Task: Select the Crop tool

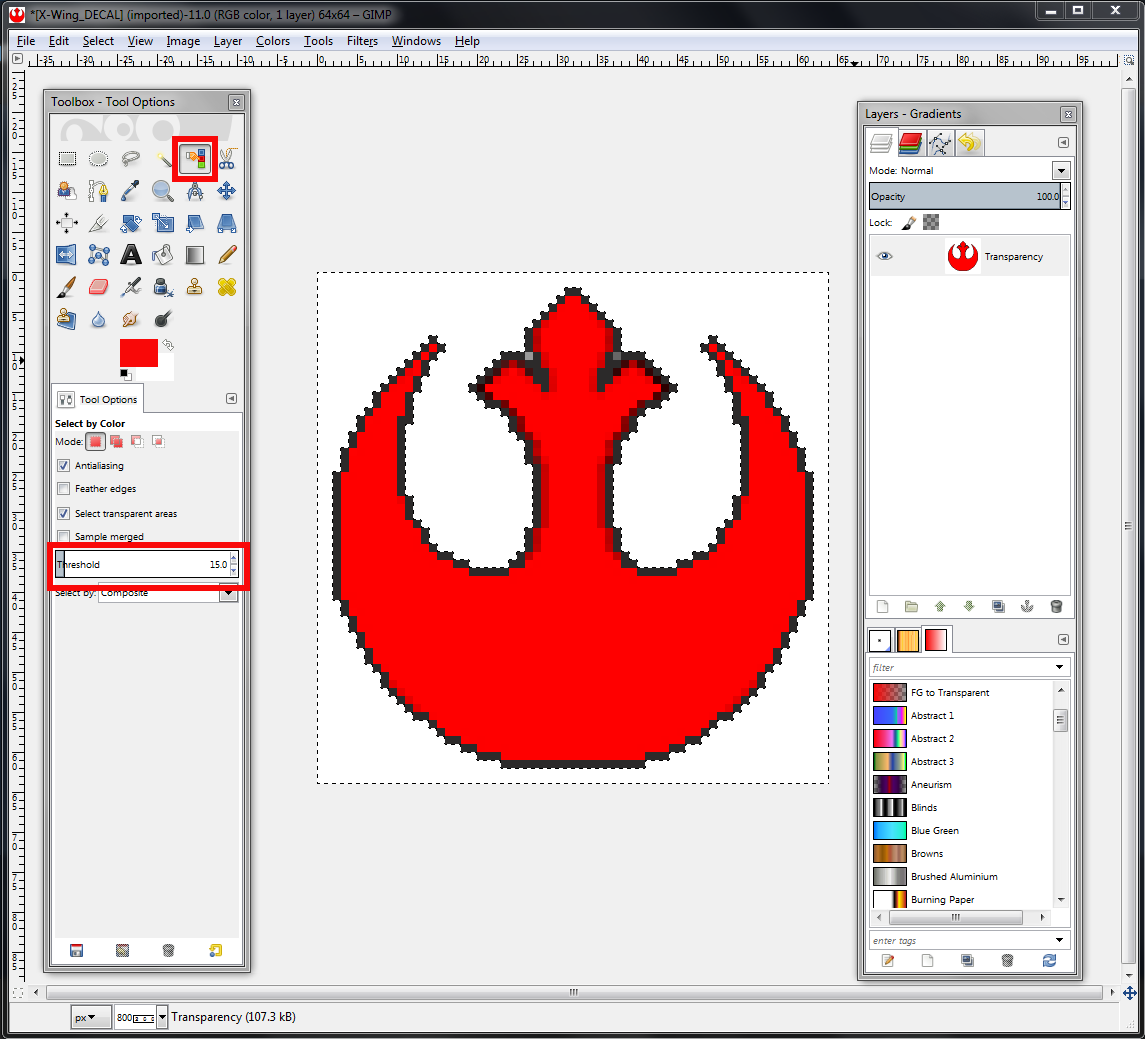Action: pyautogui.click(x=99, y=223)
